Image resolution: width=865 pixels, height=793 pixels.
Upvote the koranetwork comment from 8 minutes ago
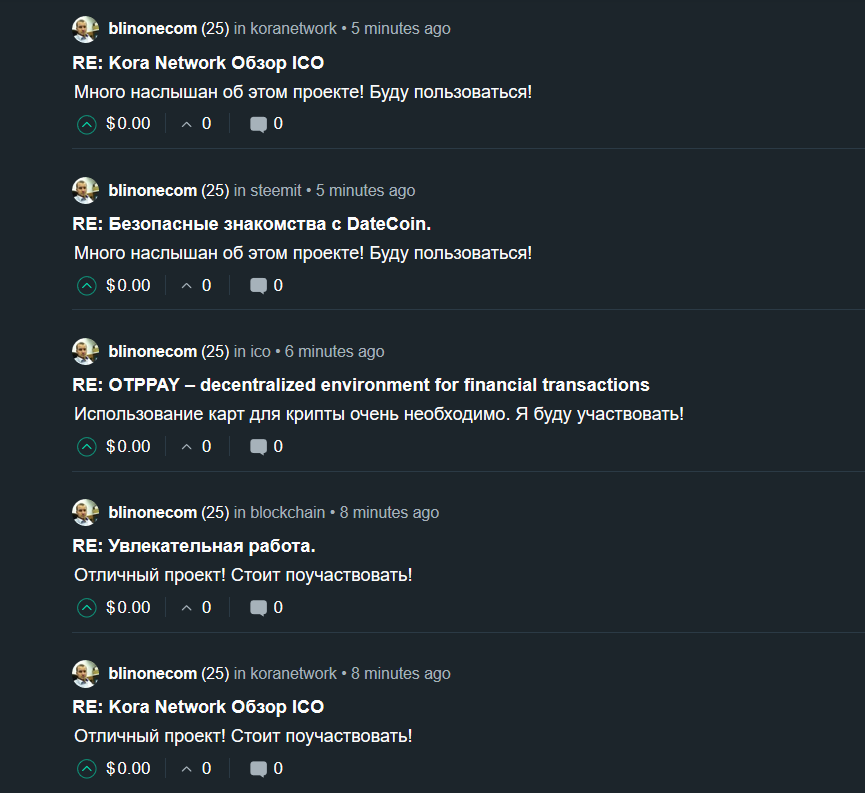[87, 769]
